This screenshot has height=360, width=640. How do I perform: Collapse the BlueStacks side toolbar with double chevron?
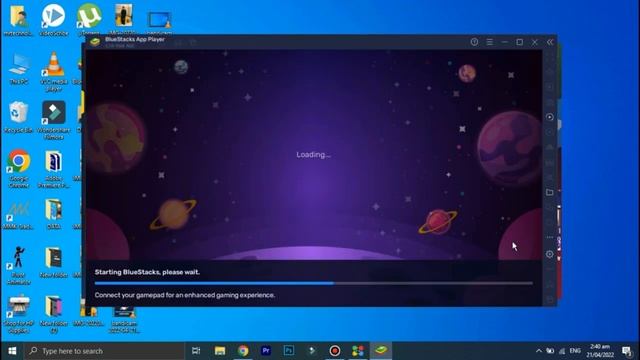point(550,42)
